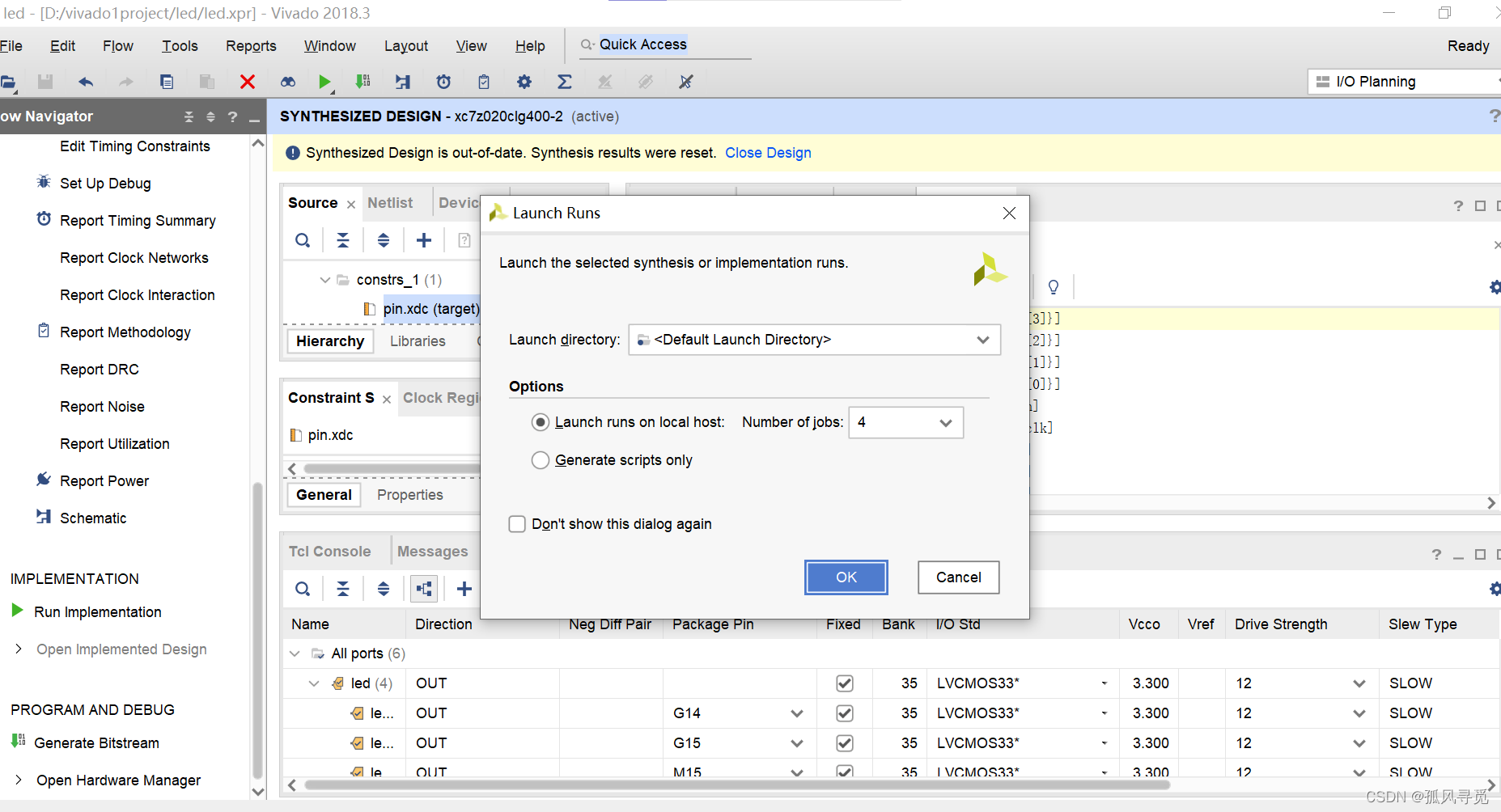The height and width of the screenshot is (812, 1501).
Task: Click the Schematic toolbar icon
Action: (x=403, y=82)
